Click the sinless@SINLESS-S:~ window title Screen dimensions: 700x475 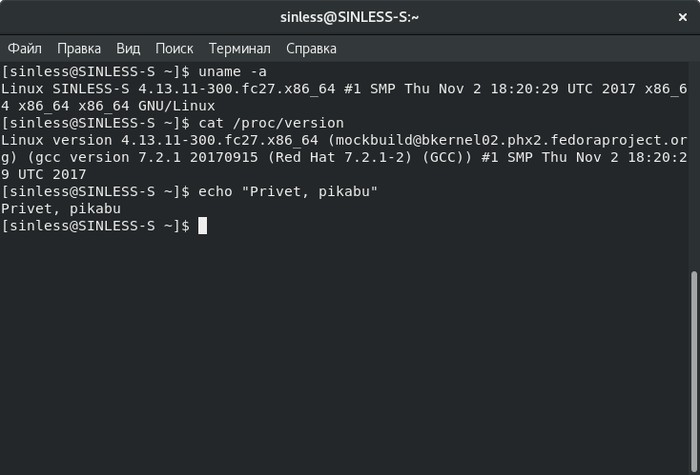[350, 17]
